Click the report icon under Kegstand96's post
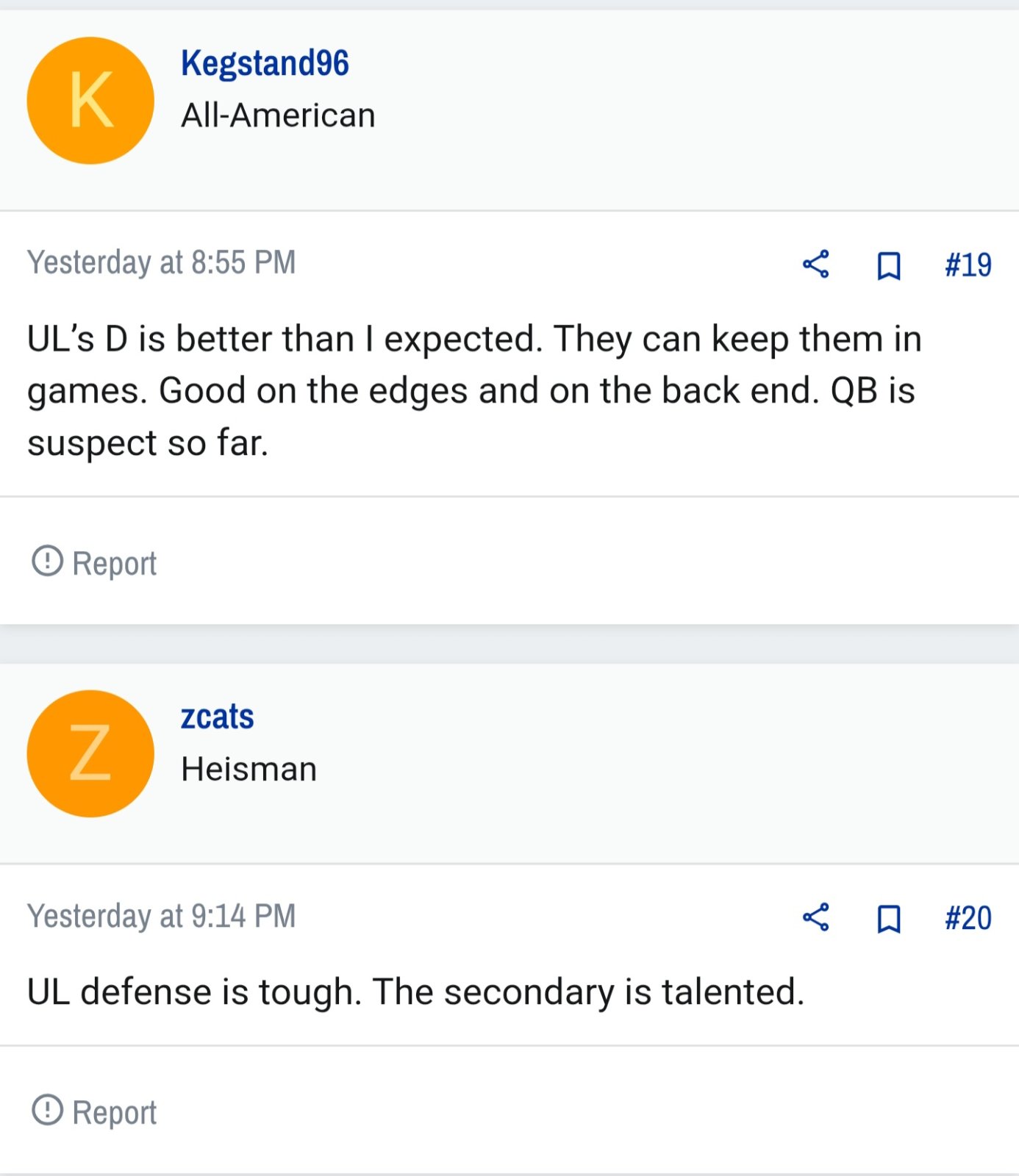Image resolution: width=1019 pixels, height=1176 pixels. click(47, 561)
